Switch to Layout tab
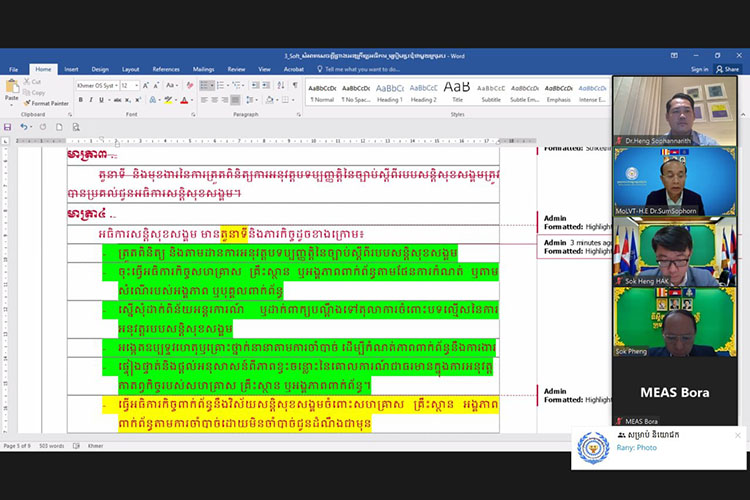 (x=130, y=69)
